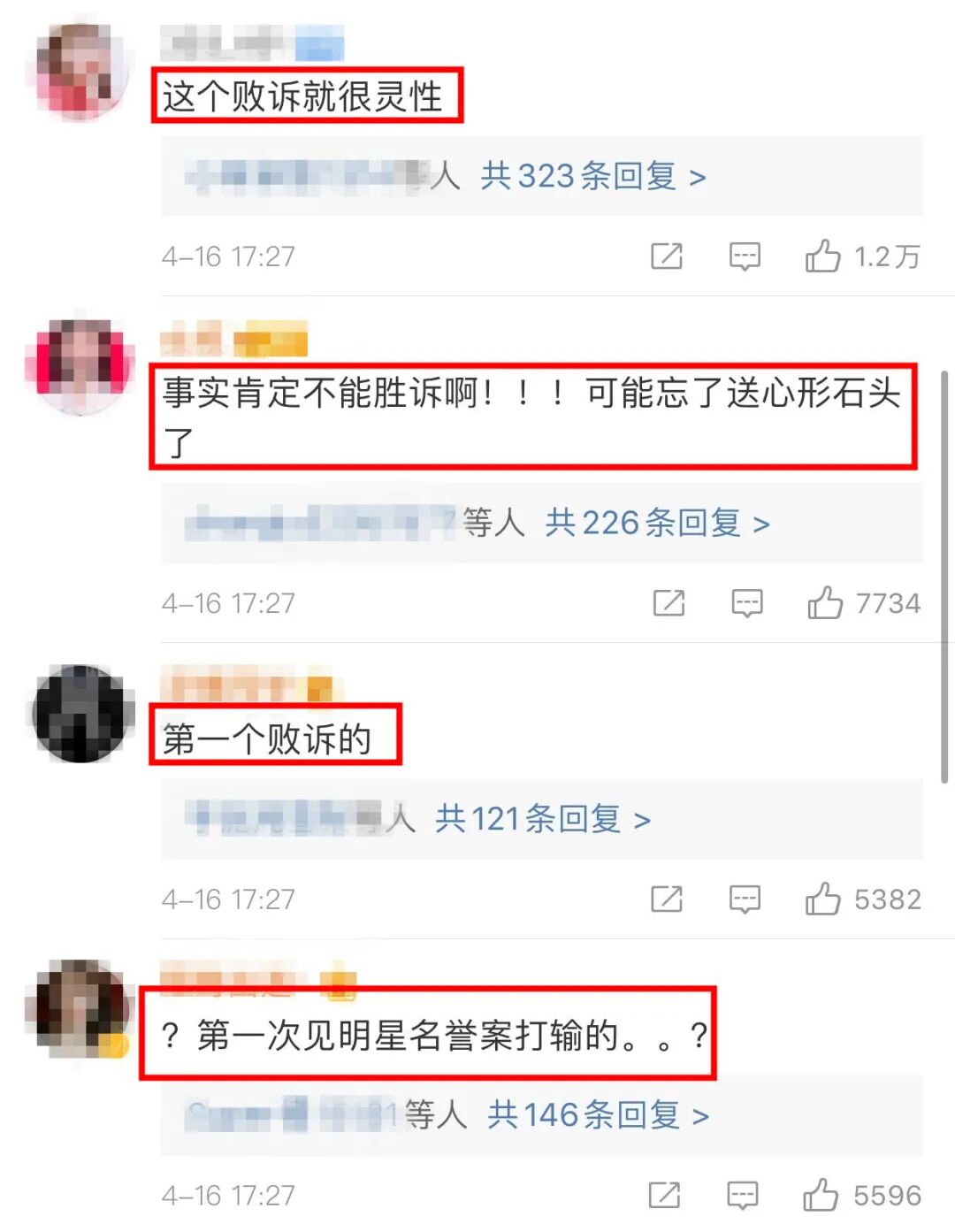This screenshot has width=955, height=1232.
Task: Like the comment with 1.2万 likes
Action: [822, 256]
